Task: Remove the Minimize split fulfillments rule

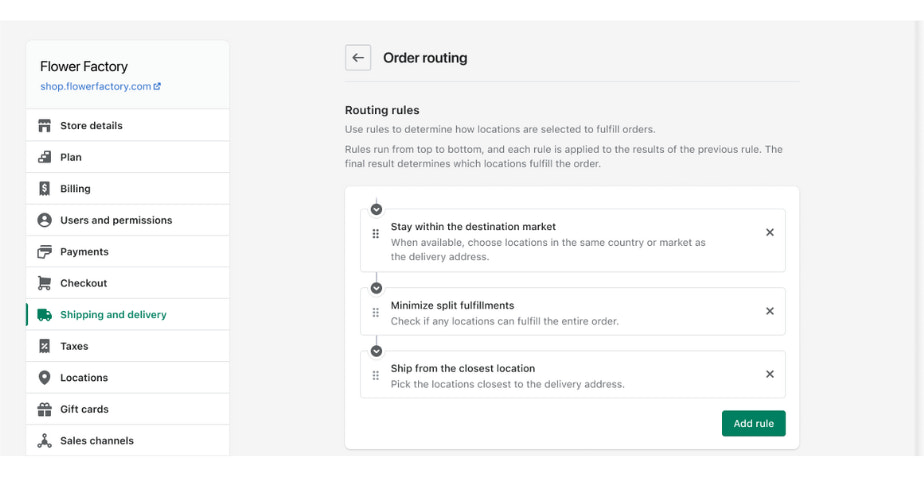Action: 770,311
